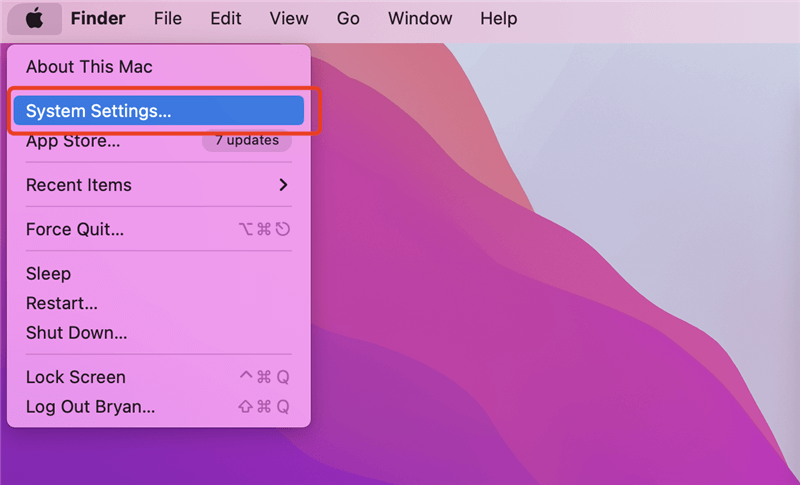This screenshot has height=485, width=800.
Task: Choose About This Mac
Action: point(159,67)
